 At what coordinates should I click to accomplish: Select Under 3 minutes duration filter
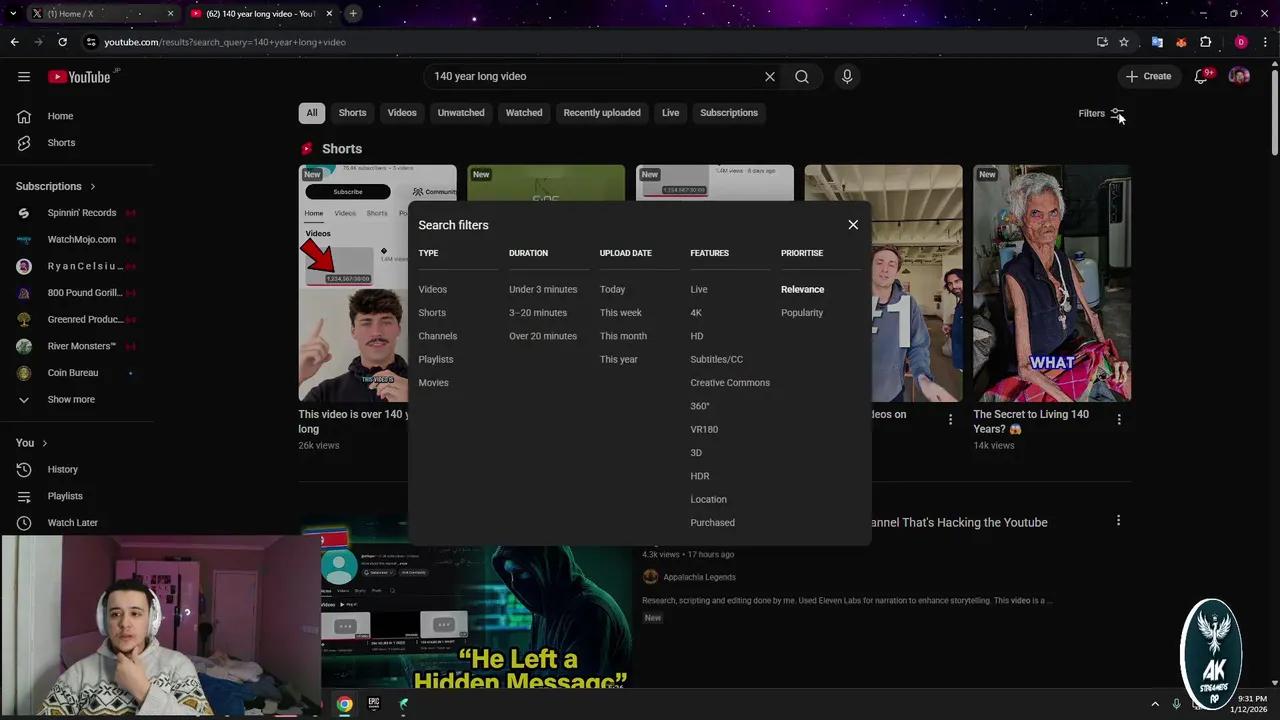pyautogui.click(x=543, y=290)
